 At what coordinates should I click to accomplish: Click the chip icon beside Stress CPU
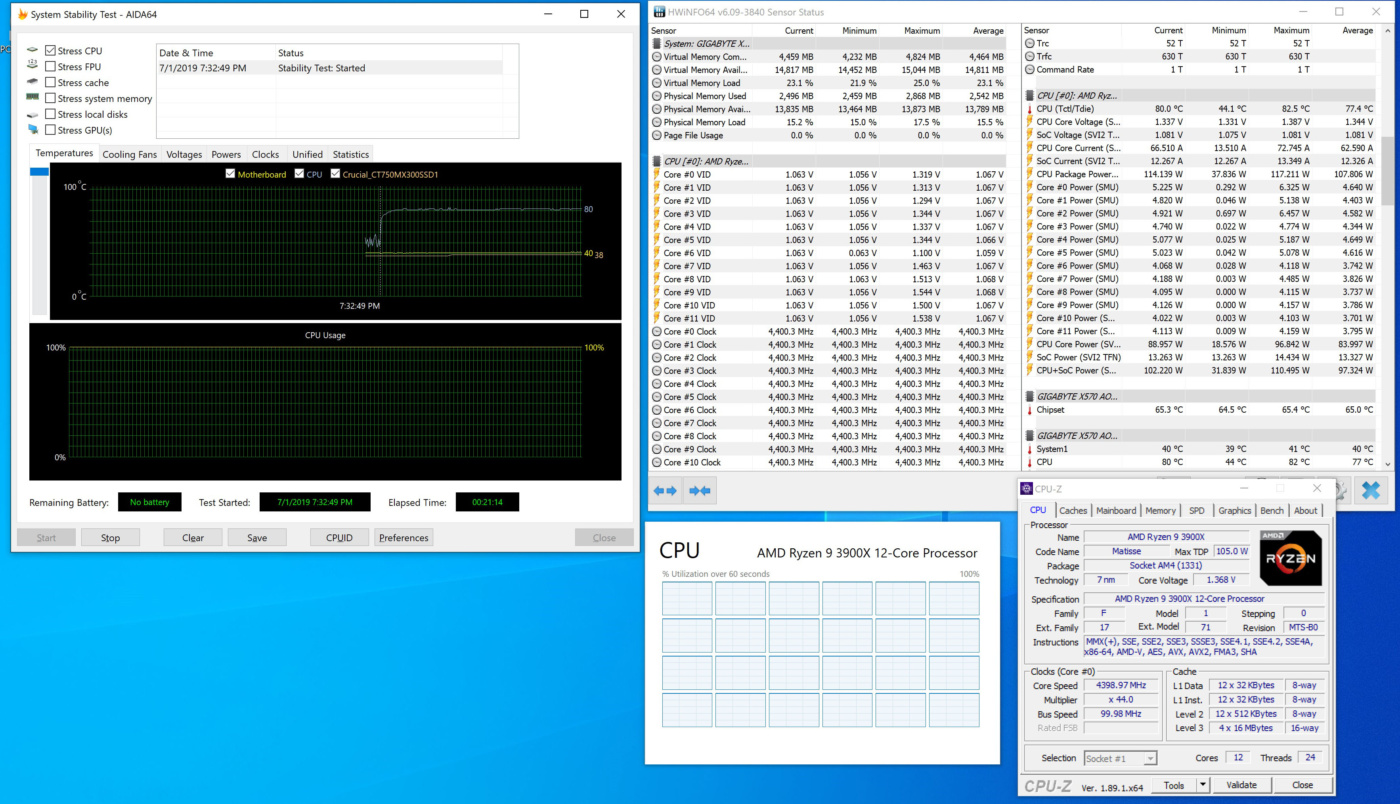coord(32,51)
